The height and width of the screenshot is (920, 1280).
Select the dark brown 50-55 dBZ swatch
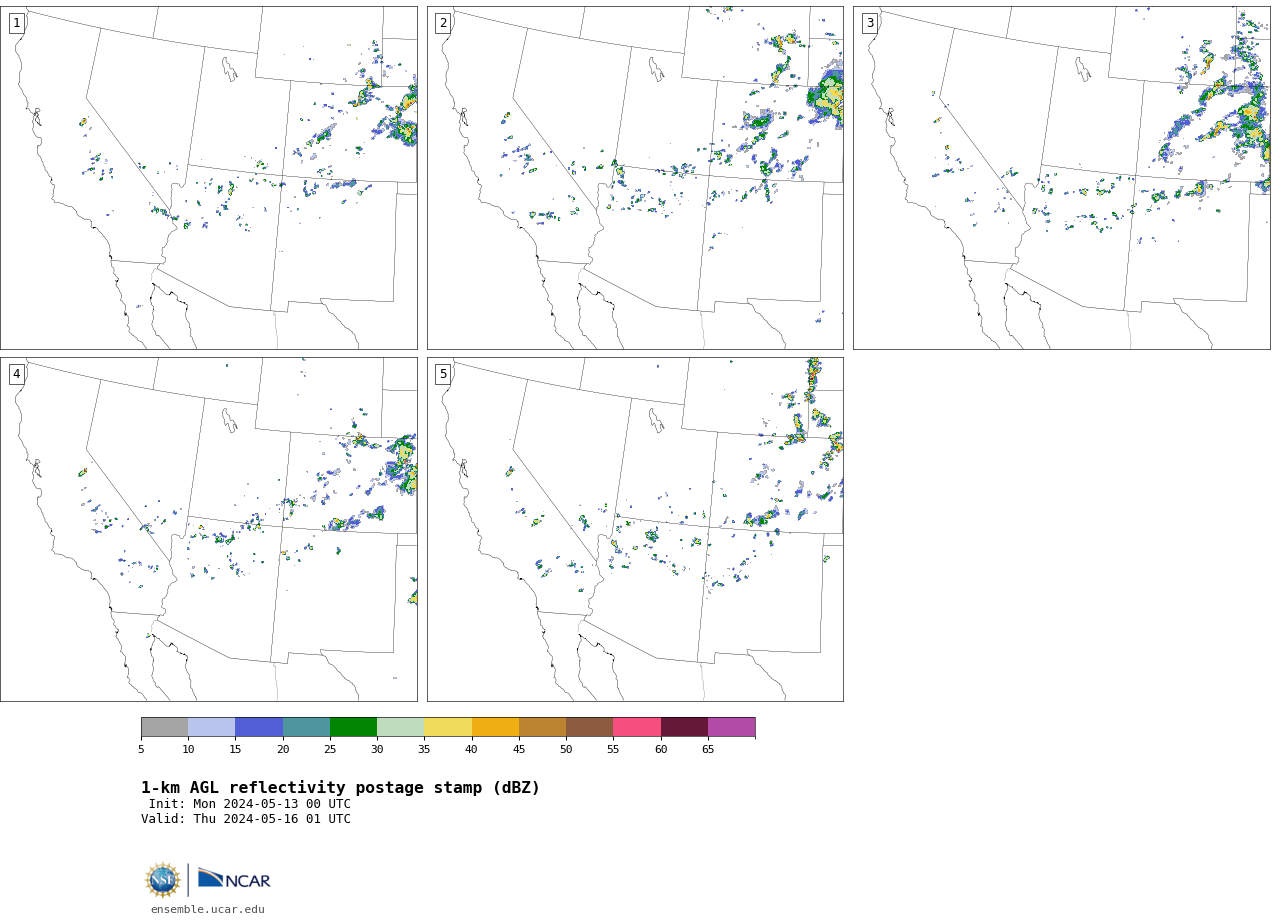click(589, 727)
